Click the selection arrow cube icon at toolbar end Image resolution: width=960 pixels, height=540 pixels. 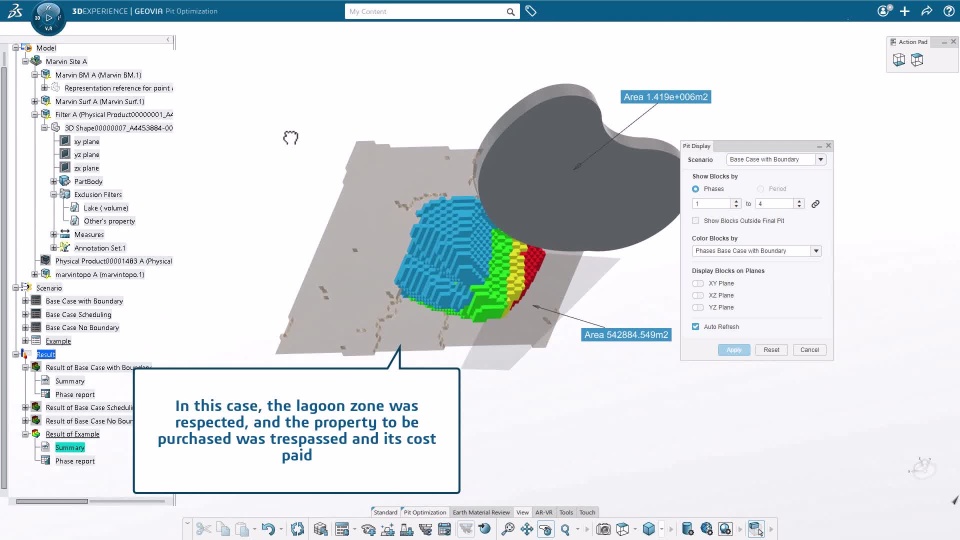756,529
